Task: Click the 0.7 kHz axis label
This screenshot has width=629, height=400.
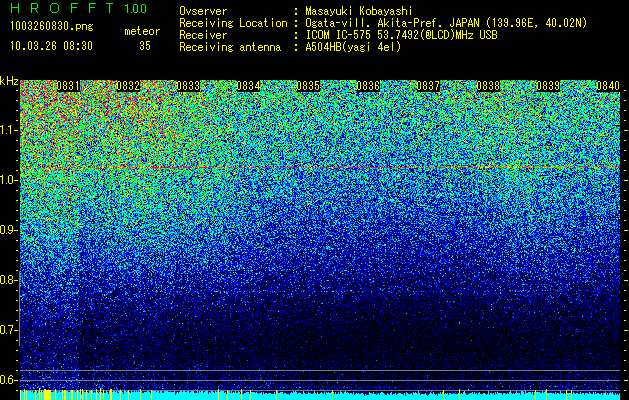Action: coord(8,330)
